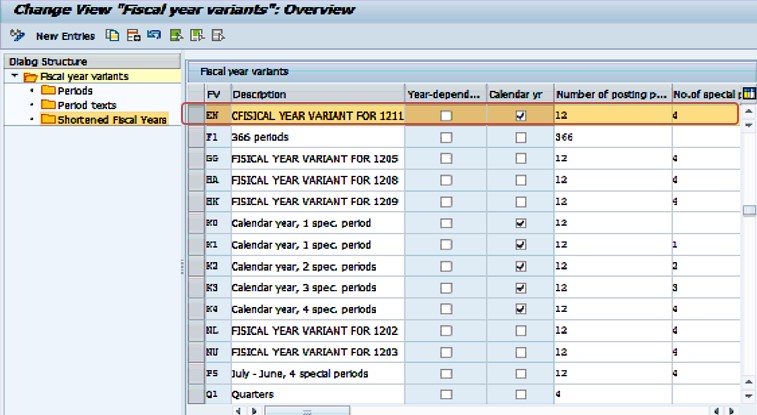
Task: Click the horizontal scrollbar thumb below table
Action: (x=307, y=411)
